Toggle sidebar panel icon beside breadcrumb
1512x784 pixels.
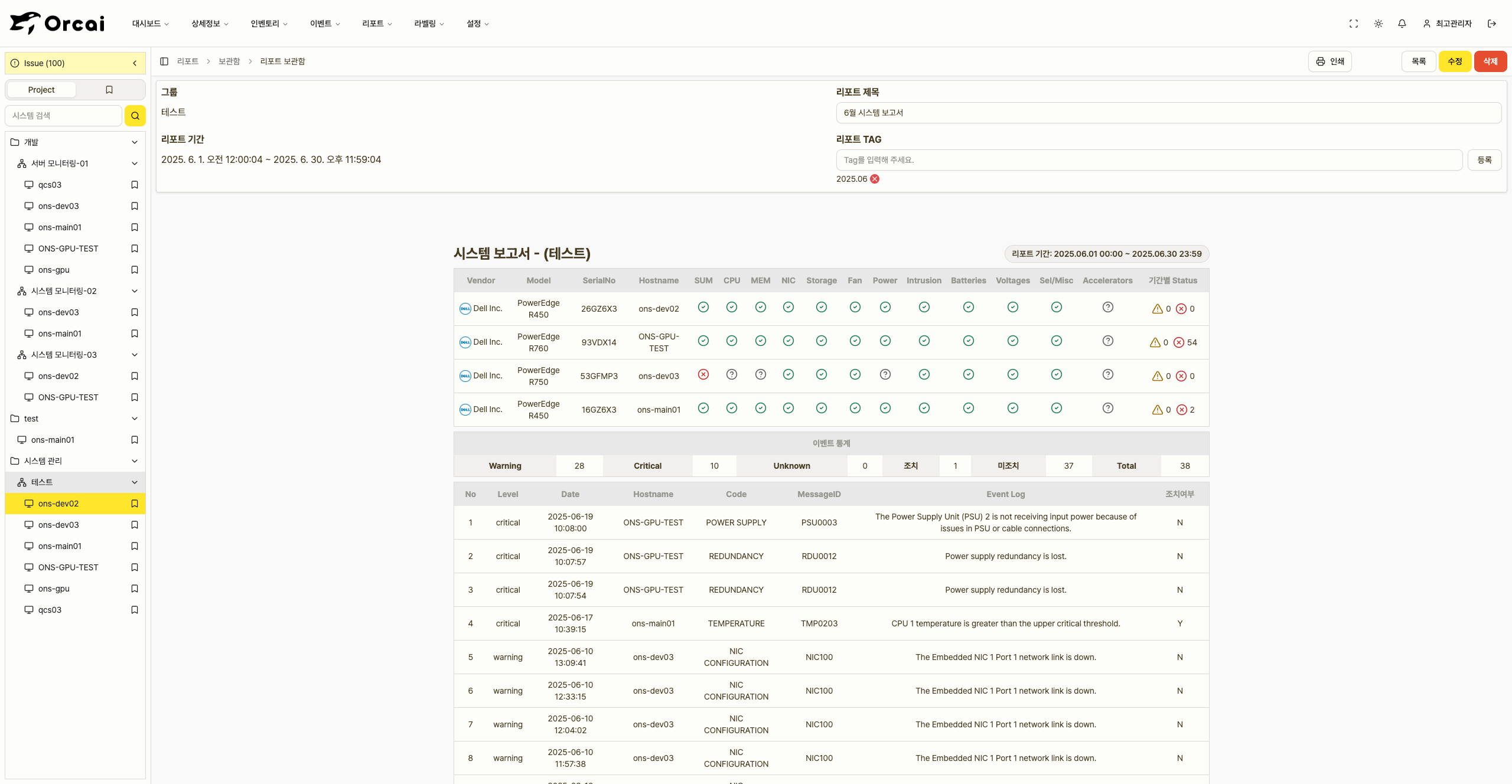coord(164,61)
